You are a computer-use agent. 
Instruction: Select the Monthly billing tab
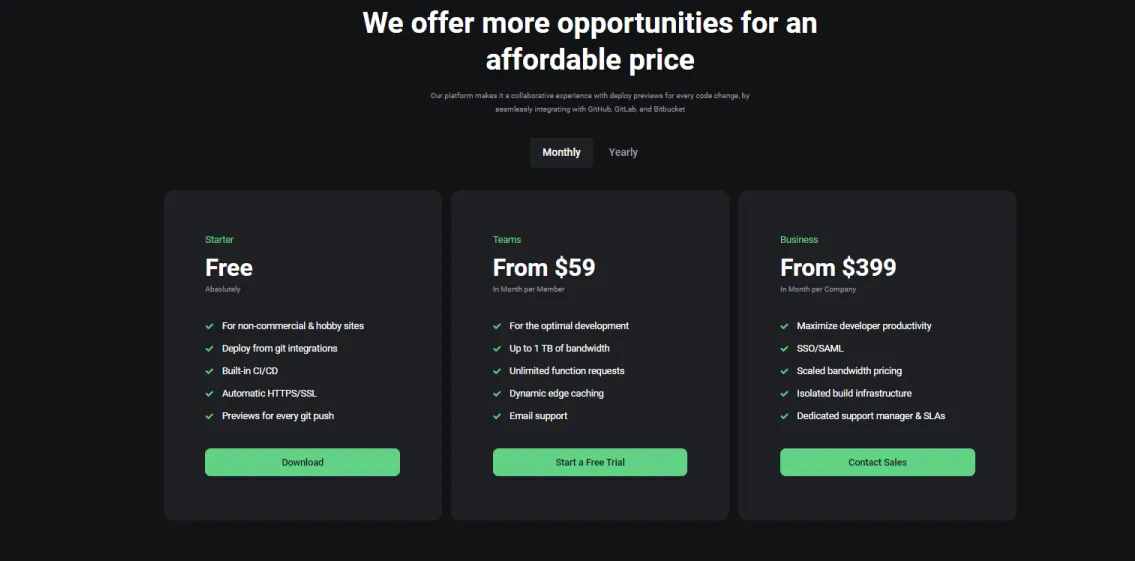click(561, 153)
